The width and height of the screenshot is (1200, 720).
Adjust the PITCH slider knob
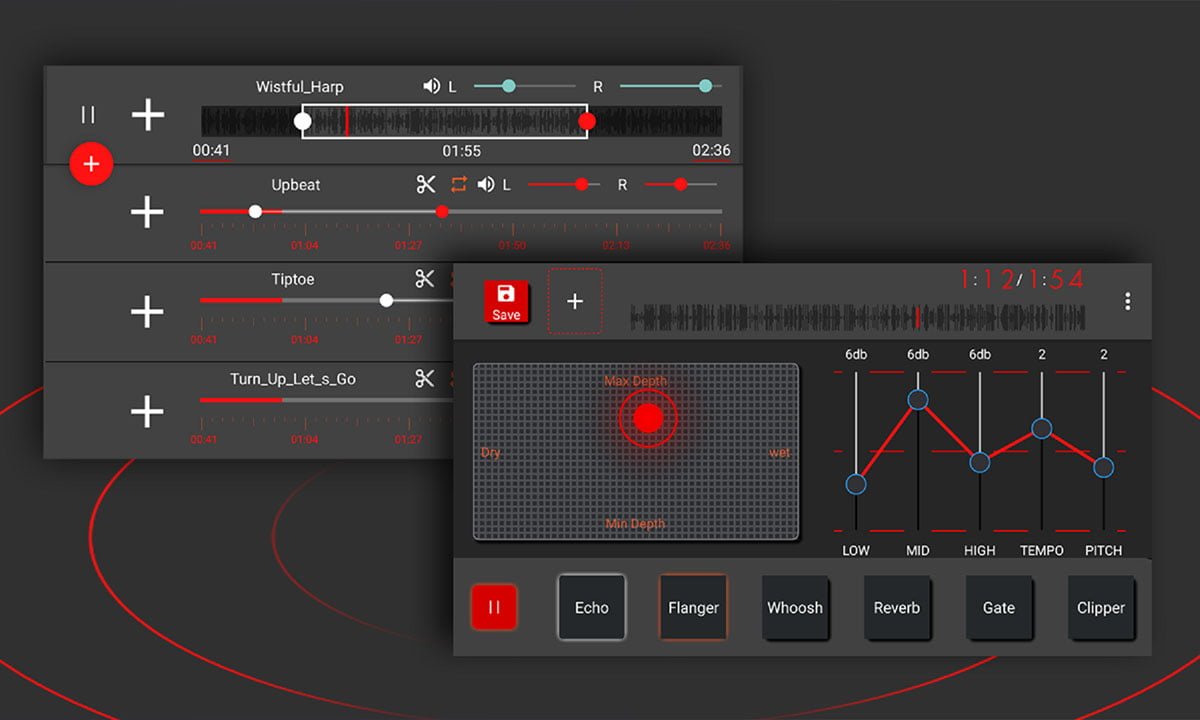1104,467
